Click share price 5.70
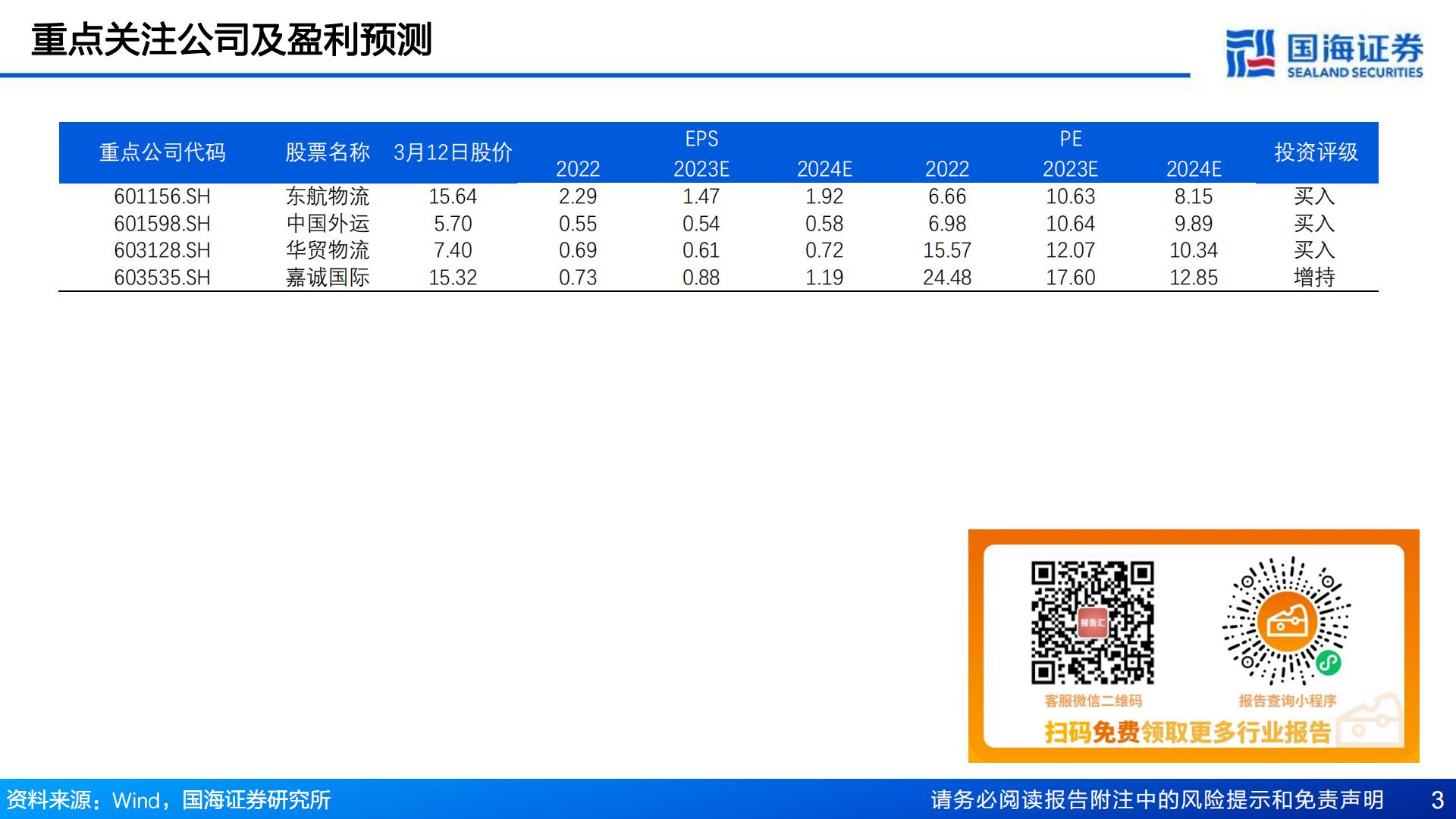This screenshot has width=1456, height=819. click(x=453, y=224)
